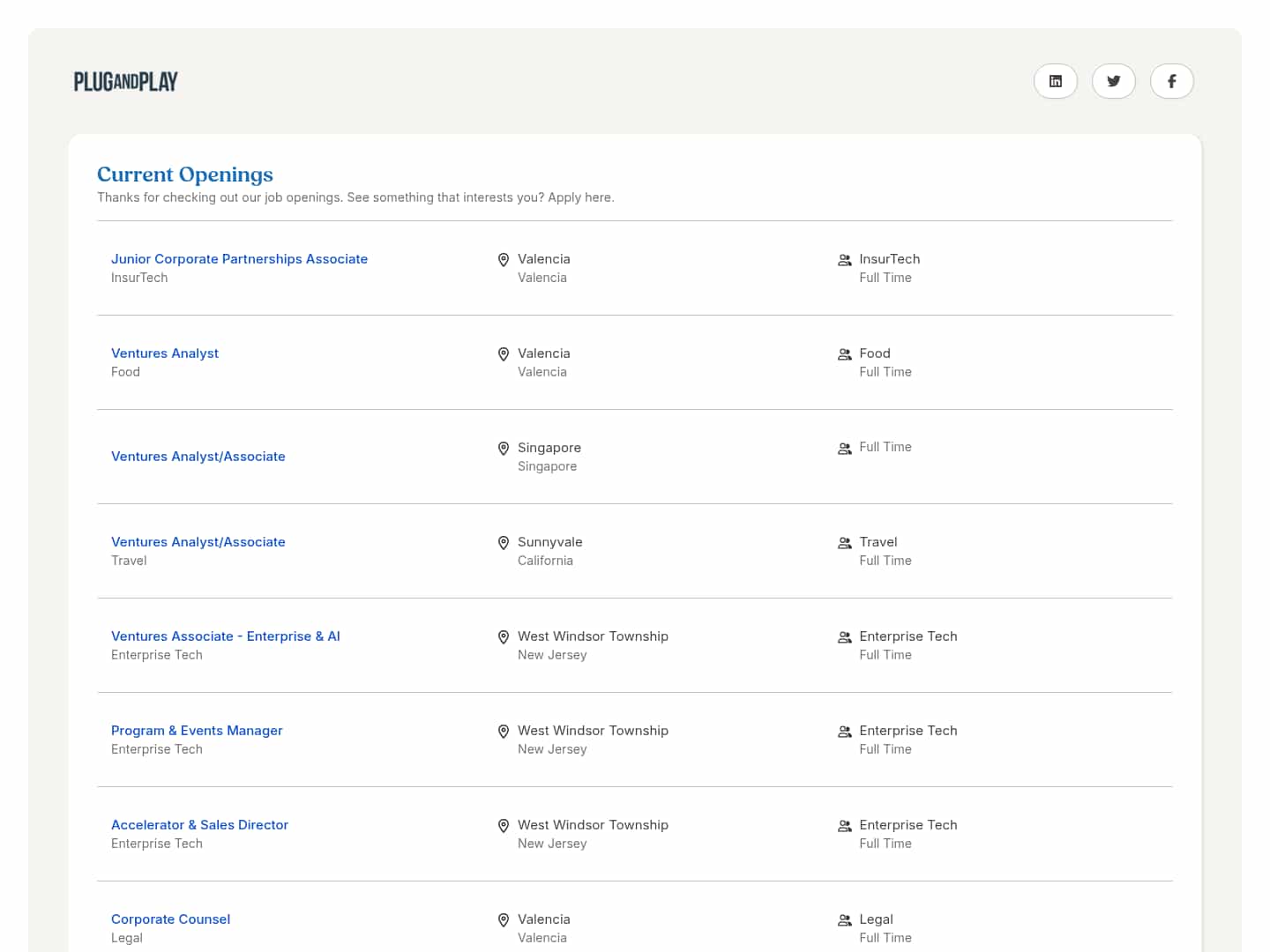Open Ventures Analyst/Associate job in Singapore
Screen dimensions: 1270x952
tap(198, 457)
